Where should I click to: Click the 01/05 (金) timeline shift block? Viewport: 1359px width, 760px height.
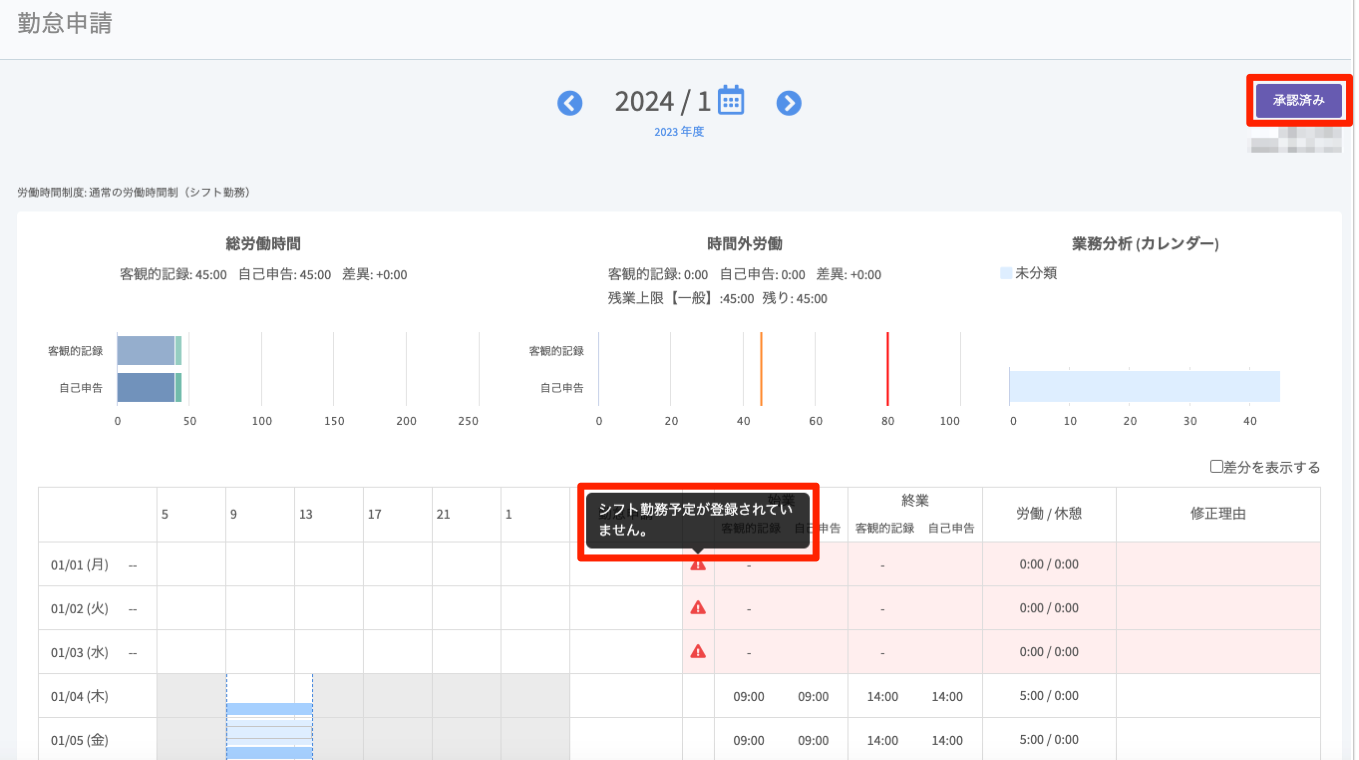pyautogui.click(x=269, y=740)
